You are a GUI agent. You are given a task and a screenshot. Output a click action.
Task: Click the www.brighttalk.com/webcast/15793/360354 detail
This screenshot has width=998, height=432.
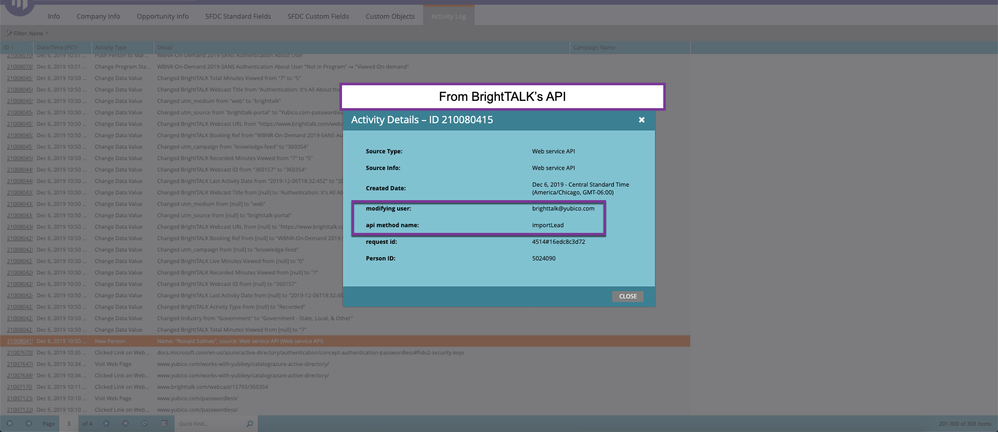tap(213, 387)
